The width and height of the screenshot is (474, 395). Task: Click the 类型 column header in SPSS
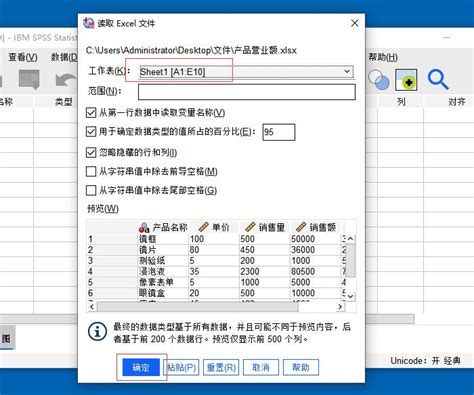tap(63, 102)
